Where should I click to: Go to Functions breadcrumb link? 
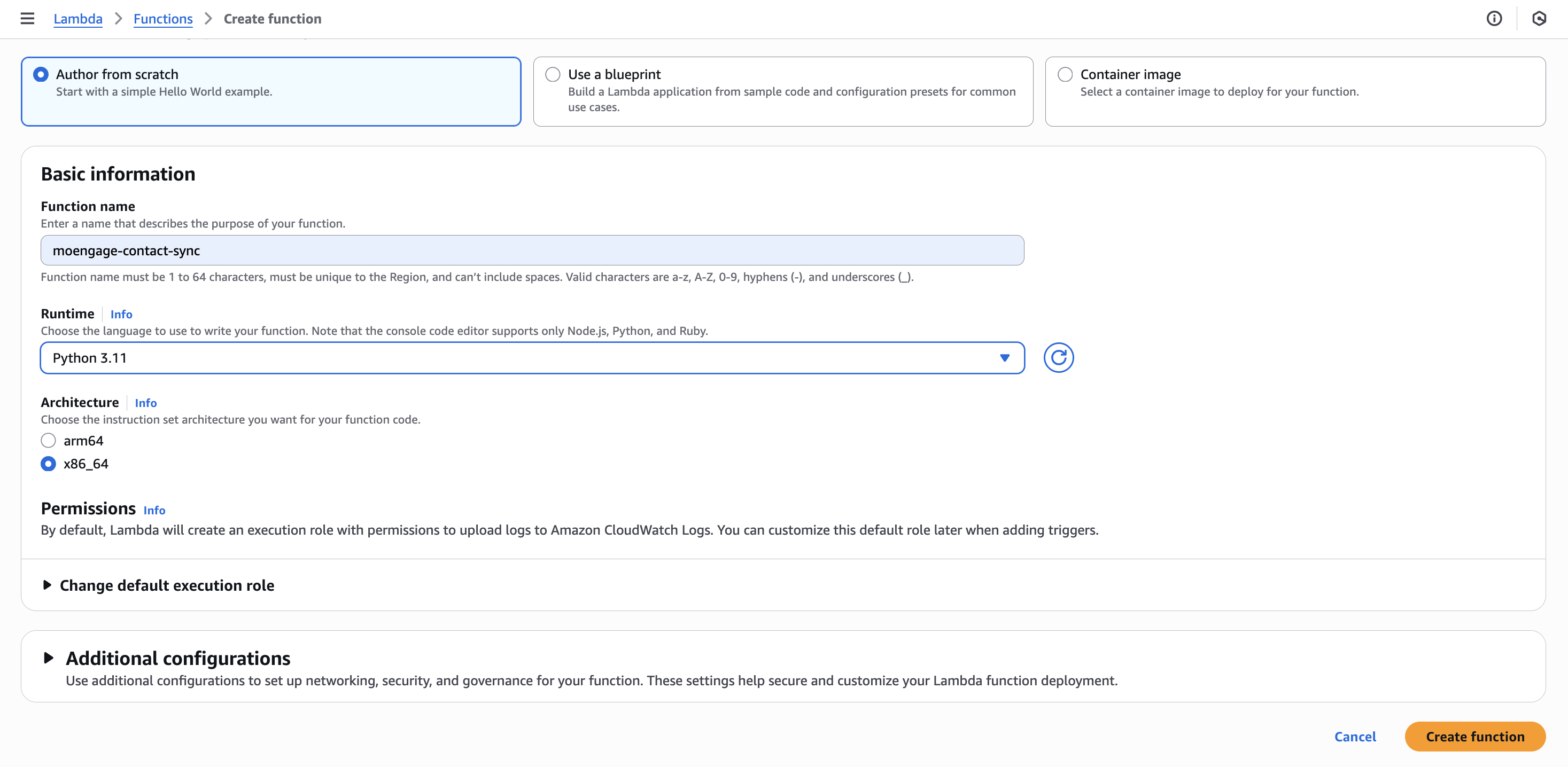[x=163, y=19]
